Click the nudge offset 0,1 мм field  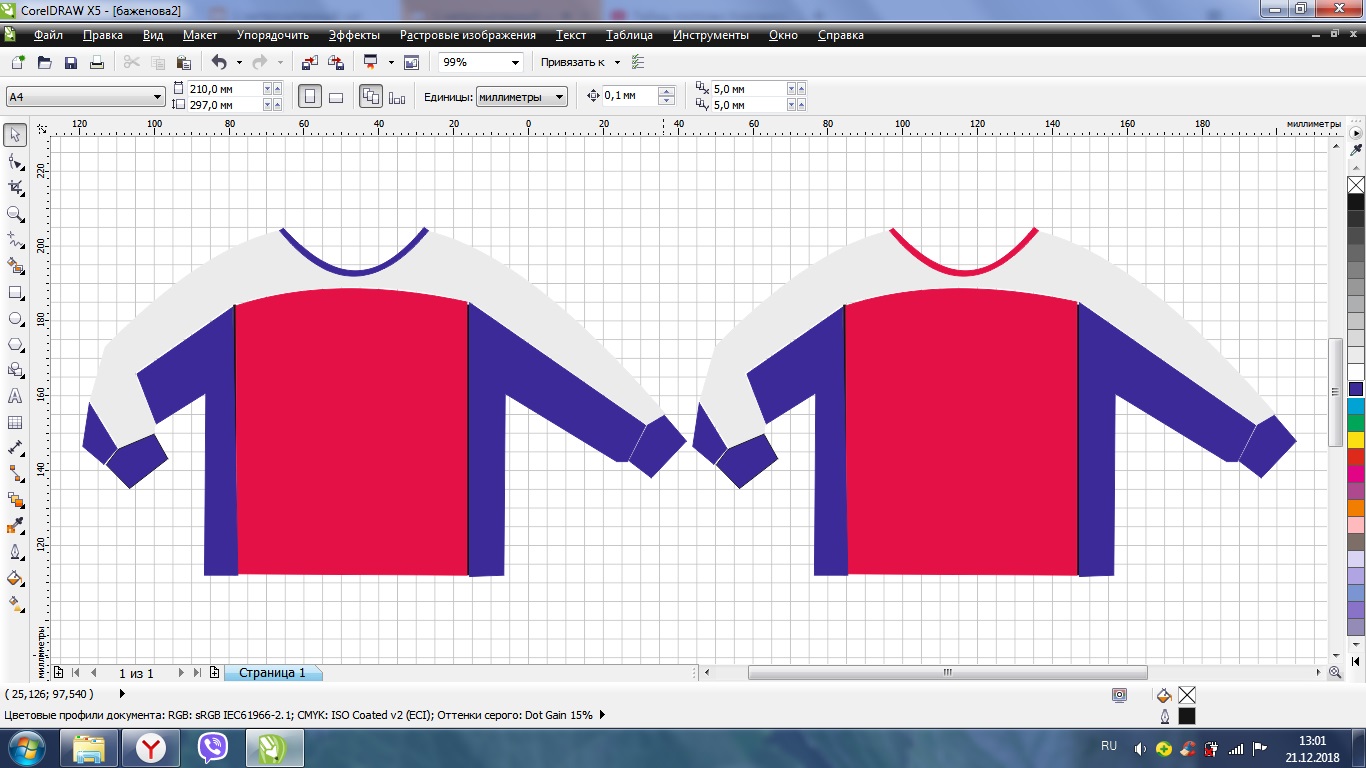pyautogui.click(x=629, y=96)
